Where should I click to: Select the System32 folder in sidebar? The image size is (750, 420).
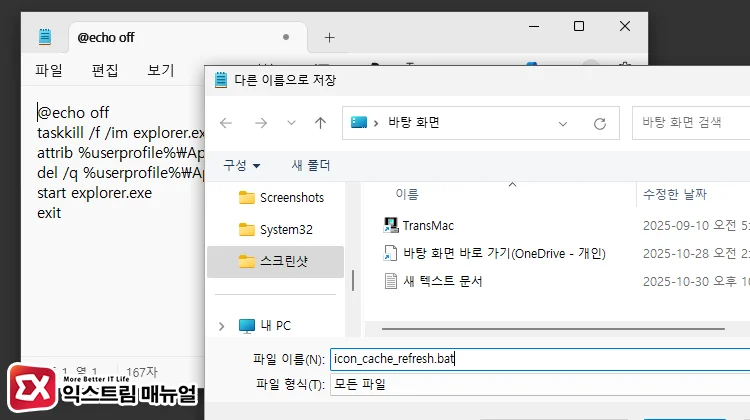pyautogui.click(x=275, y=230)
